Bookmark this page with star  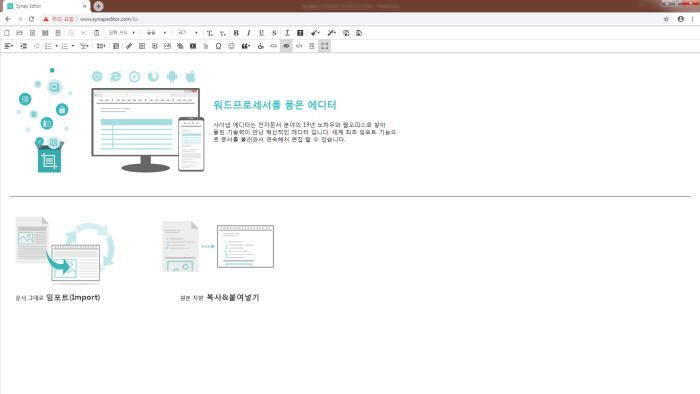tap(666, 19)
